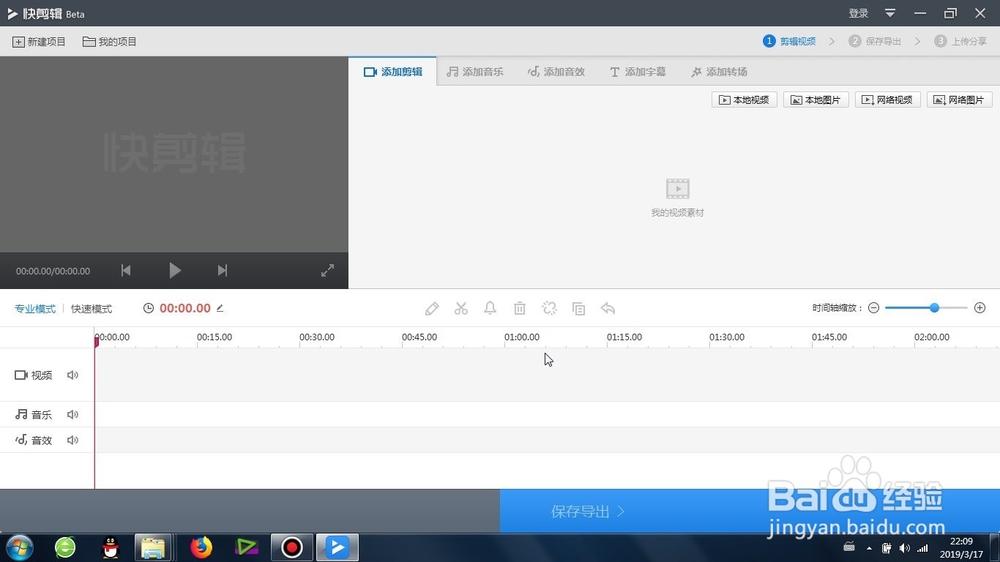
Task: Open Firefox from taskbar
Action: 201,547
